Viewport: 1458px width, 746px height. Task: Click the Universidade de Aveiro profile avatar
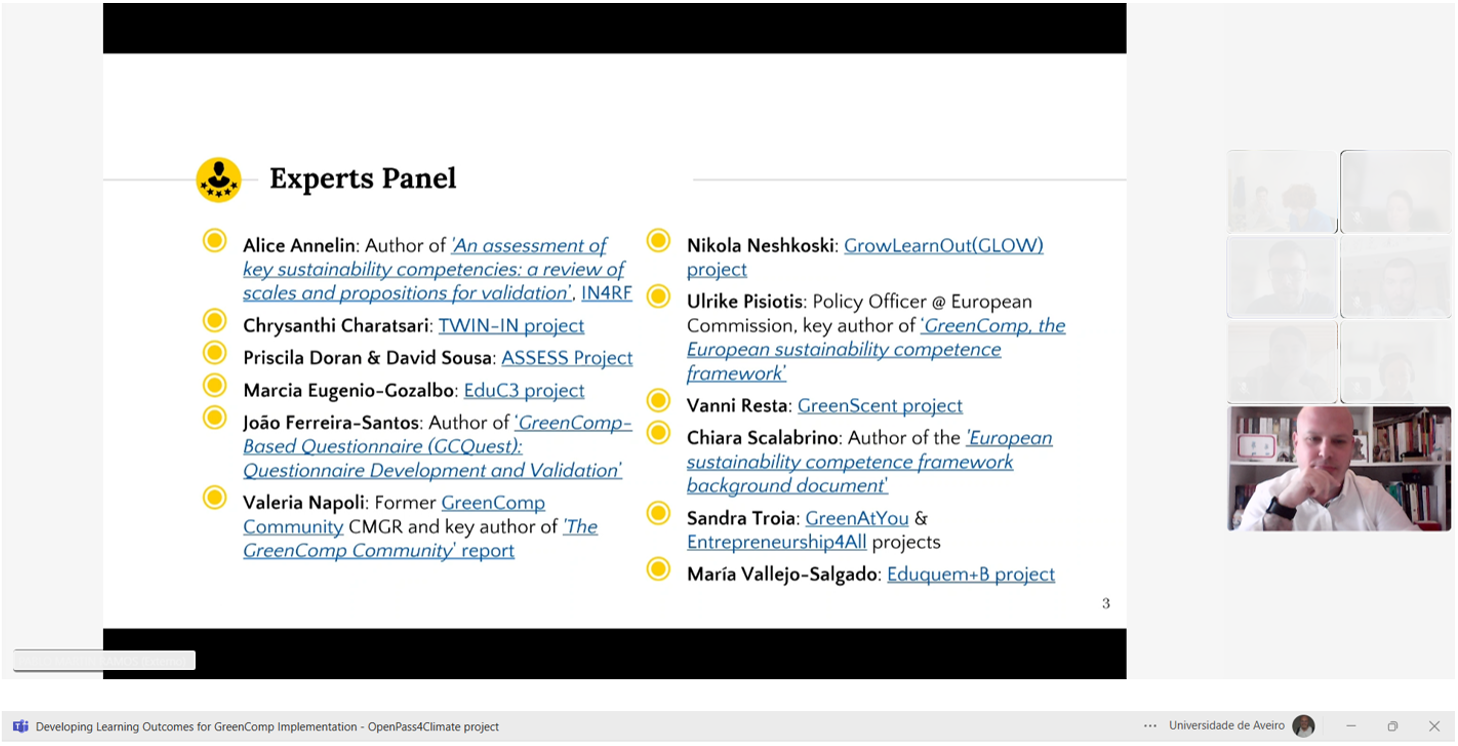[1303, 726]
